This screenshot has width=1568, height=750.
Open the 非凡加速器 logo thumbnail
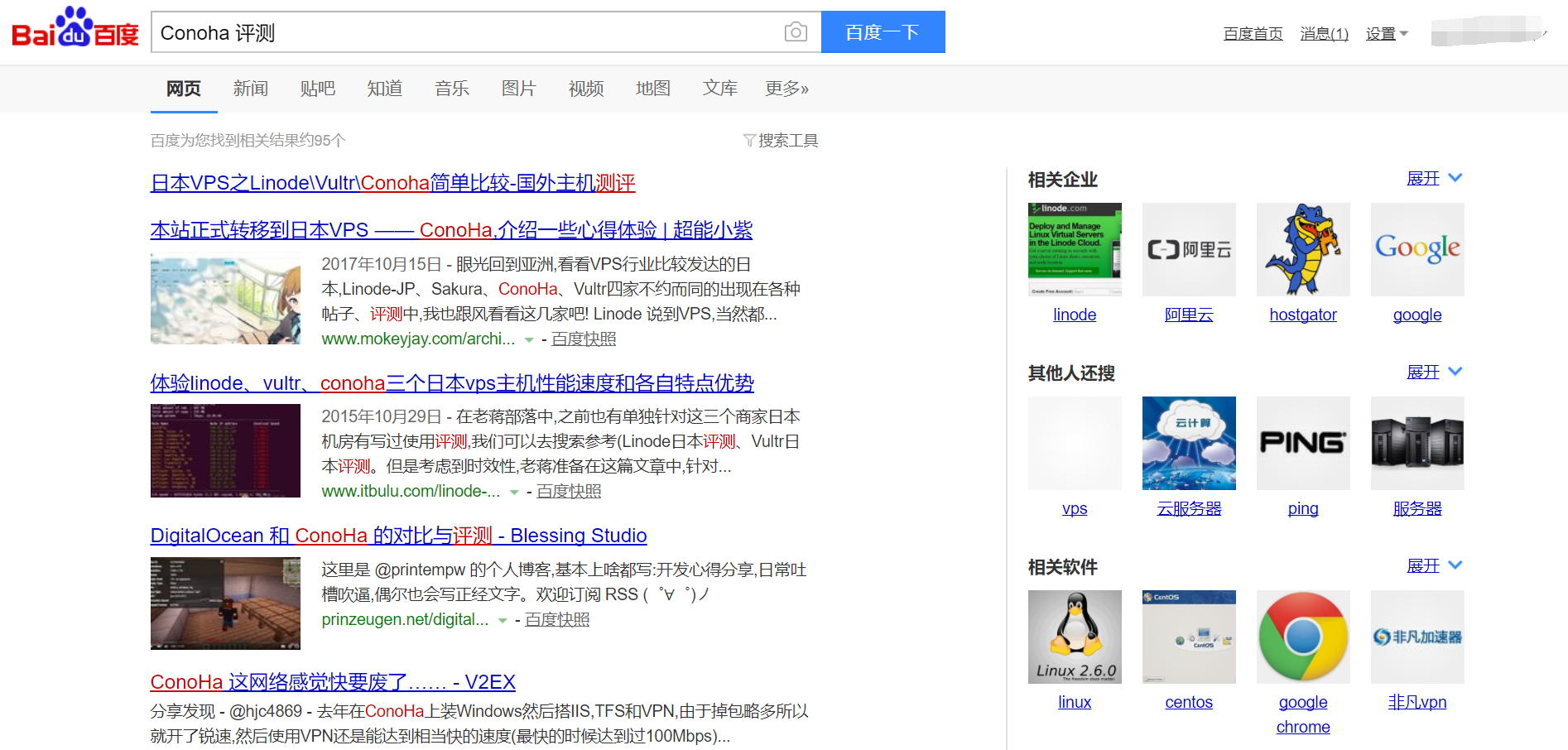pyautogui.click(x=1417, y=637)
